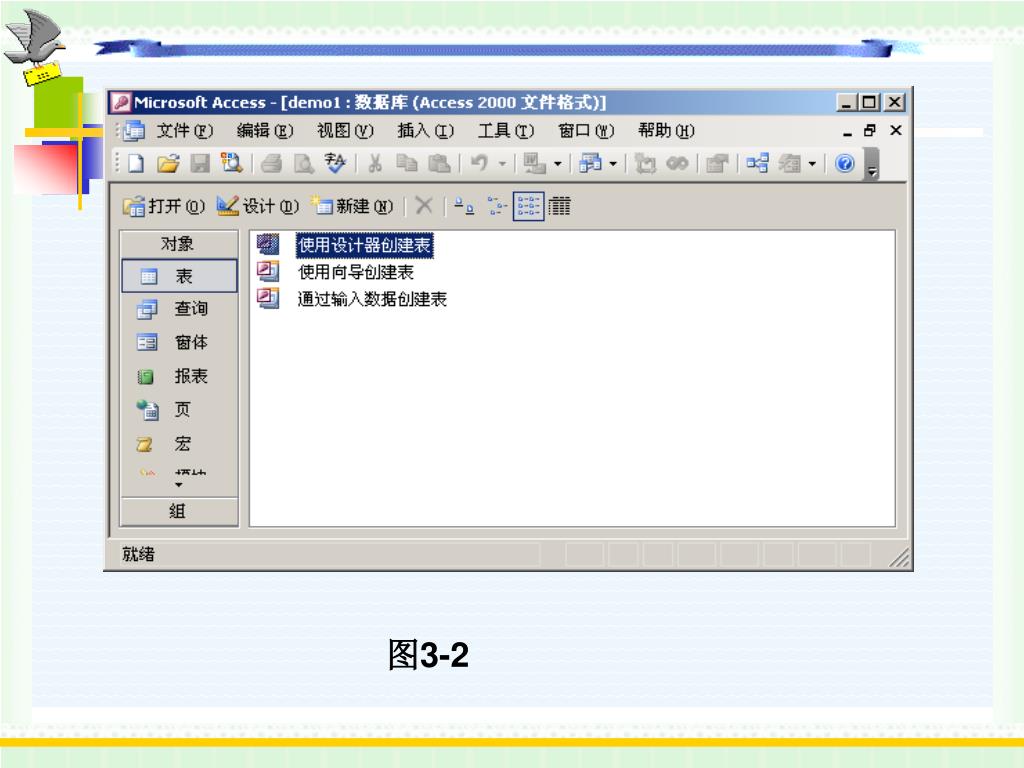This screenshot has width=1024, height=768.
Task: Click the 对象 header button
Action: point(179,244)
